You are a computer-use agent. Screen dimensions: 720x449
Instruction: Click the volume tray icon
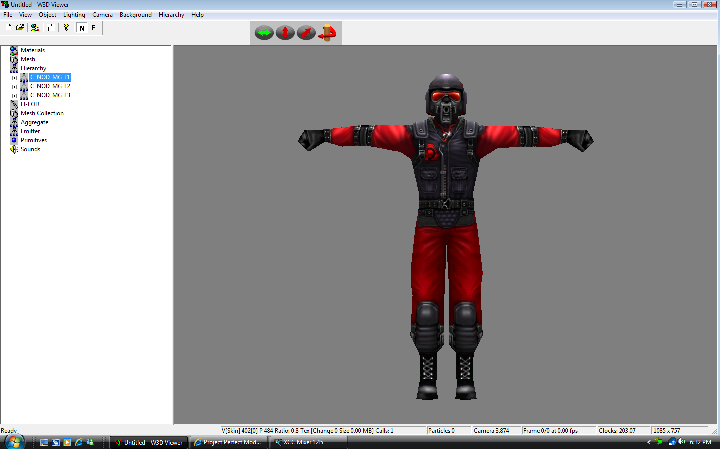coord(681,442)
